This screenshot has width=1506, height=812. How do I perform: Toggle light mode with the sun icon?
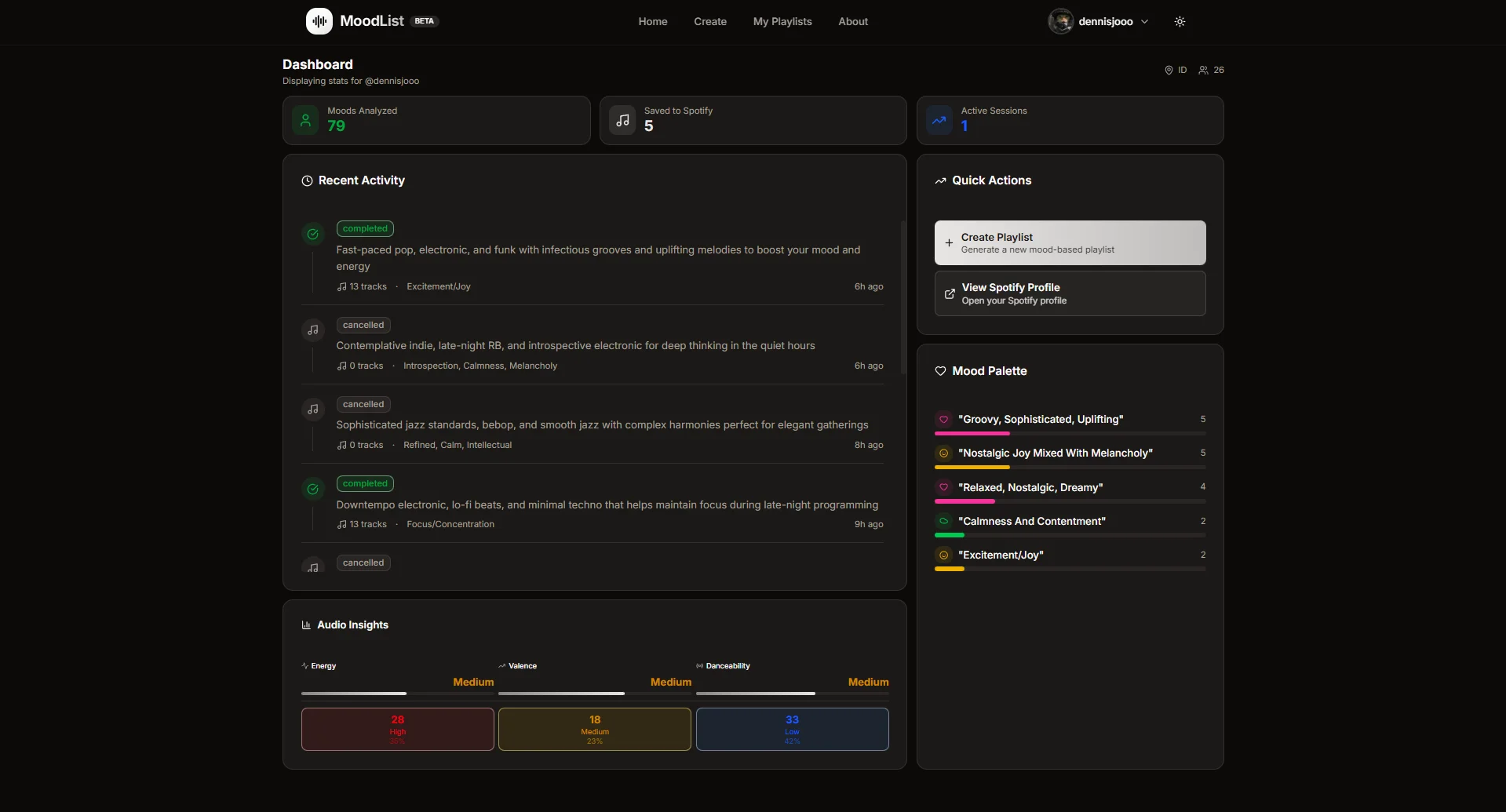pos(1179,21)
